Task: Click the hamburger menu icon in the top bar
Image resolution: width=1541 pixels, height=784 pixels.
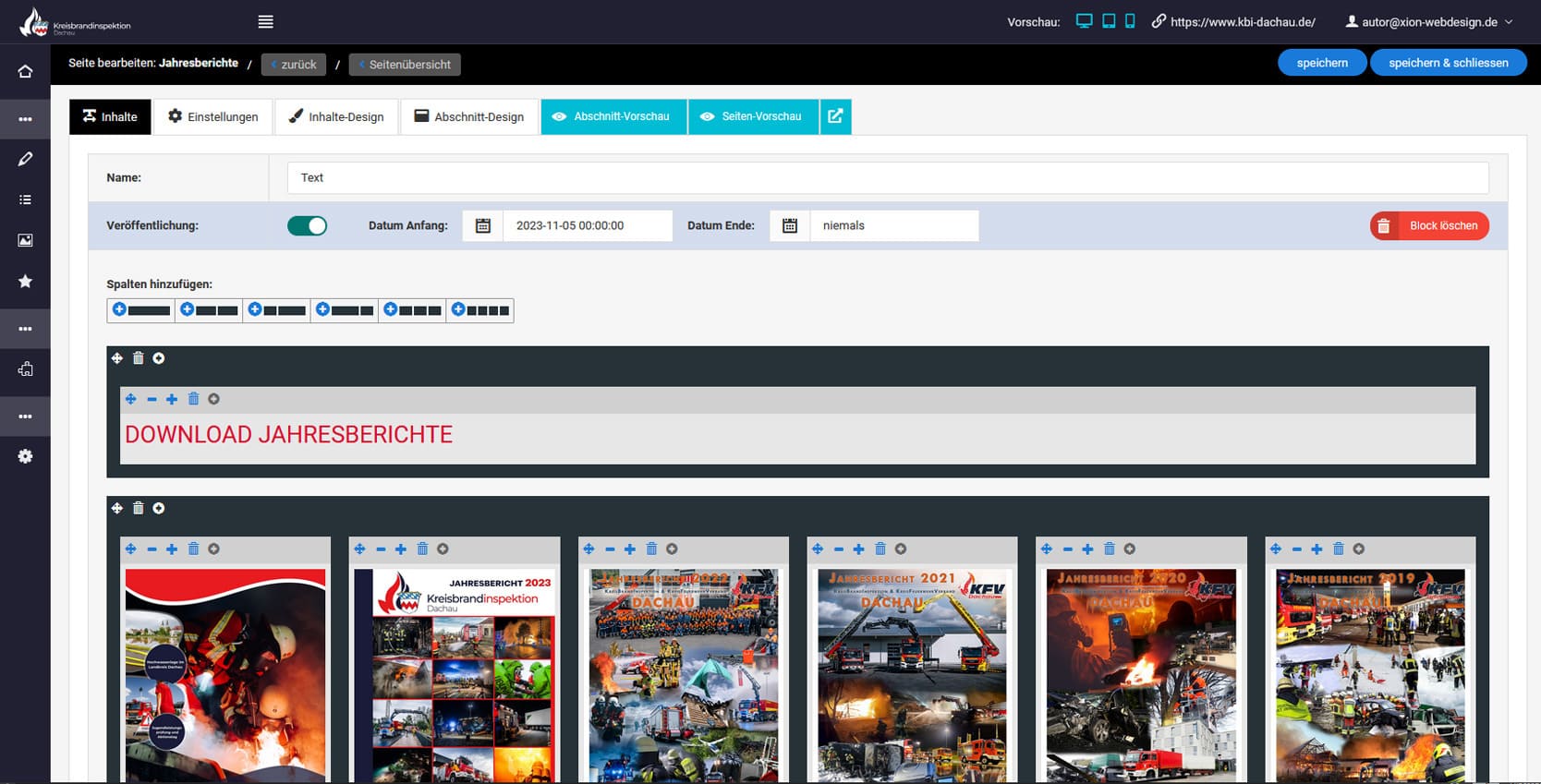Action: pyautogui.click(x=266, y=22)
